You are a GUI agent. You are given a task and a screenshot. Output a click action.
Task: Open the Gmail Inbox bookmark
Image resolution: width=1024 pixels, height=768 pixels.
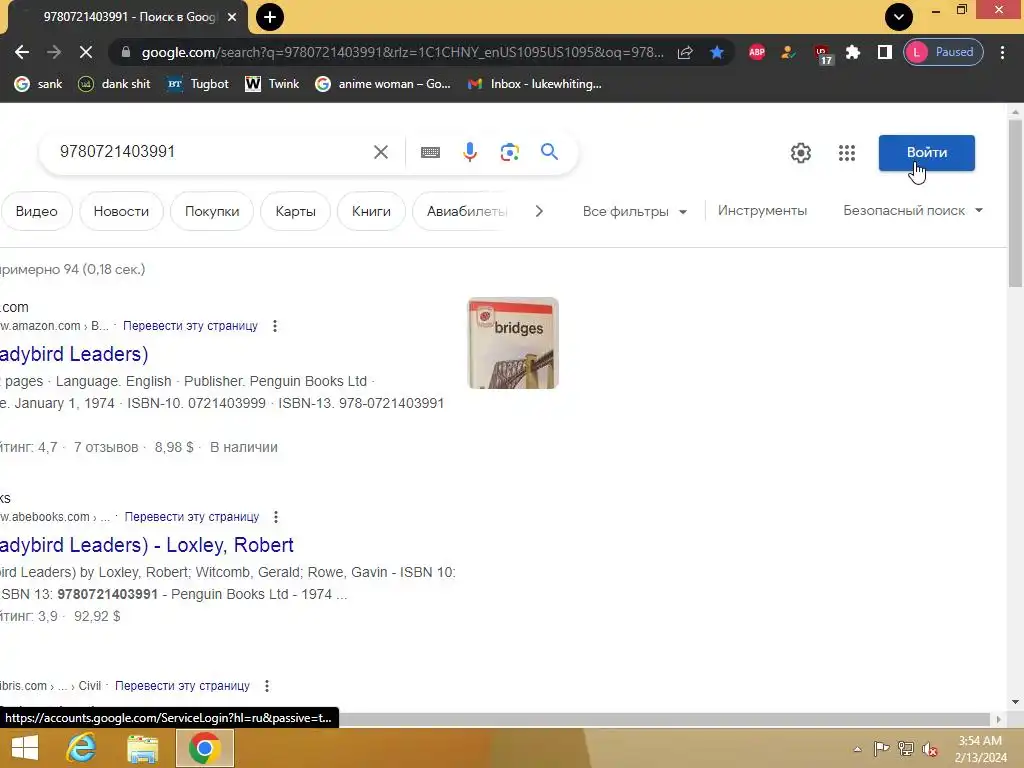pos(535,84)
